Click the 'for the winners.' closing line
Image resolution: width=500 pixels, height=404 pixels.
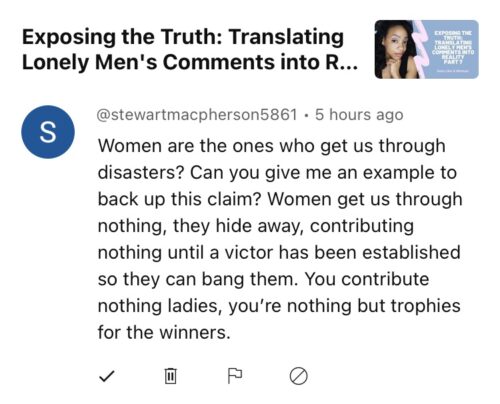point(164,332)
